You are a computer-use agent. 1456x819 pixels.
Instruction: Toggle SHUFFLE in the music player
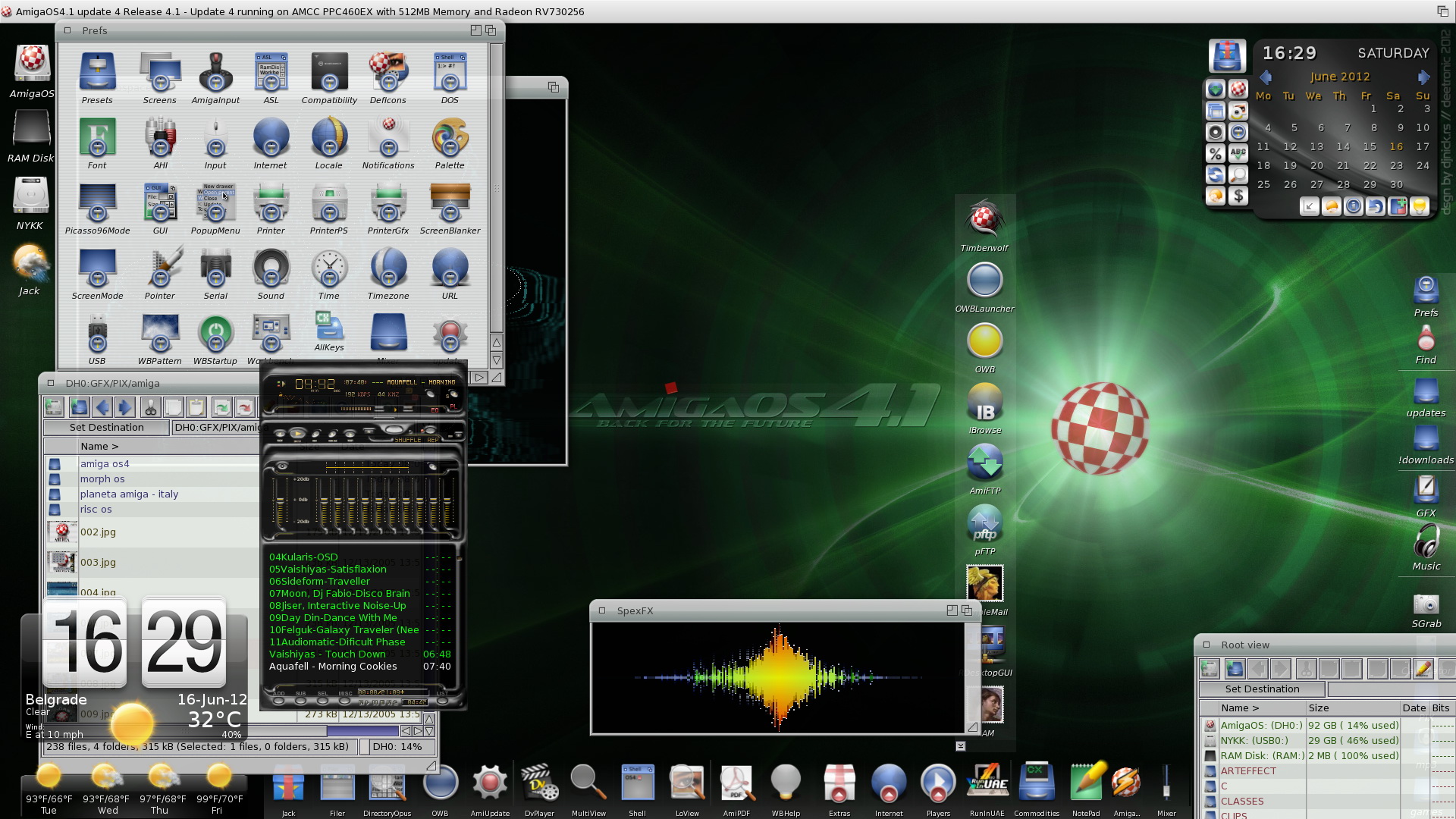pyautogui.click(x=407, y=440)
